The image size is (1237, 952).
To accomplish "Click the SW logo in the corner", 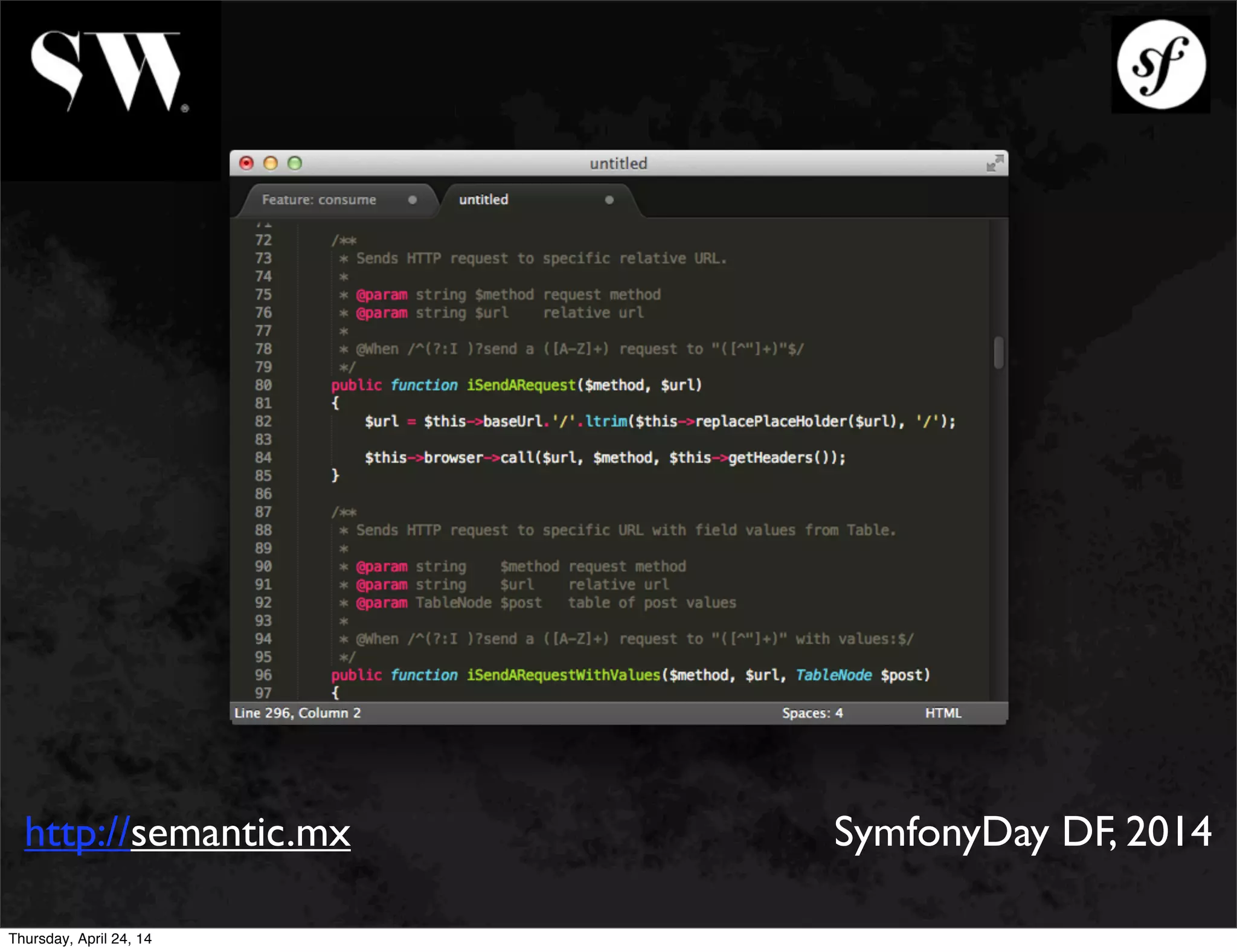I will (x=111, y=72).
